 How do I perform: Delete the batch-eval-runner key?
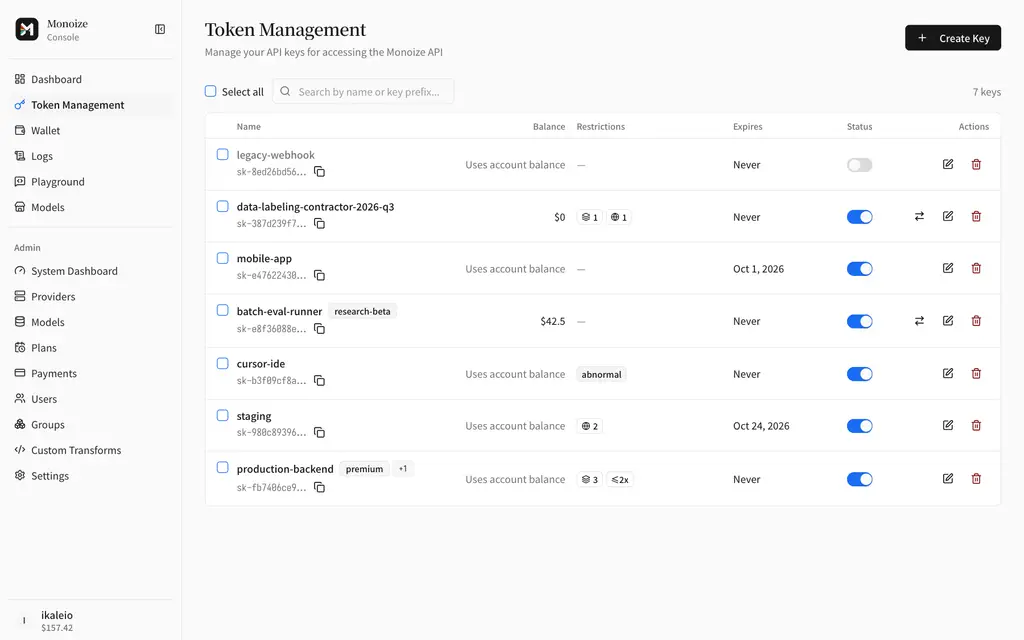[976, 321]
